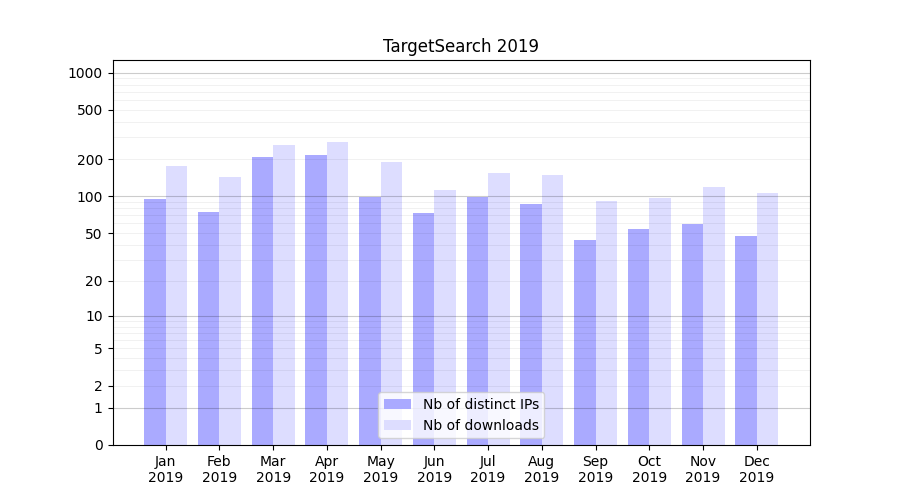Click the 'Nb of distinct IPs' legend swatch

coord(397,404)
